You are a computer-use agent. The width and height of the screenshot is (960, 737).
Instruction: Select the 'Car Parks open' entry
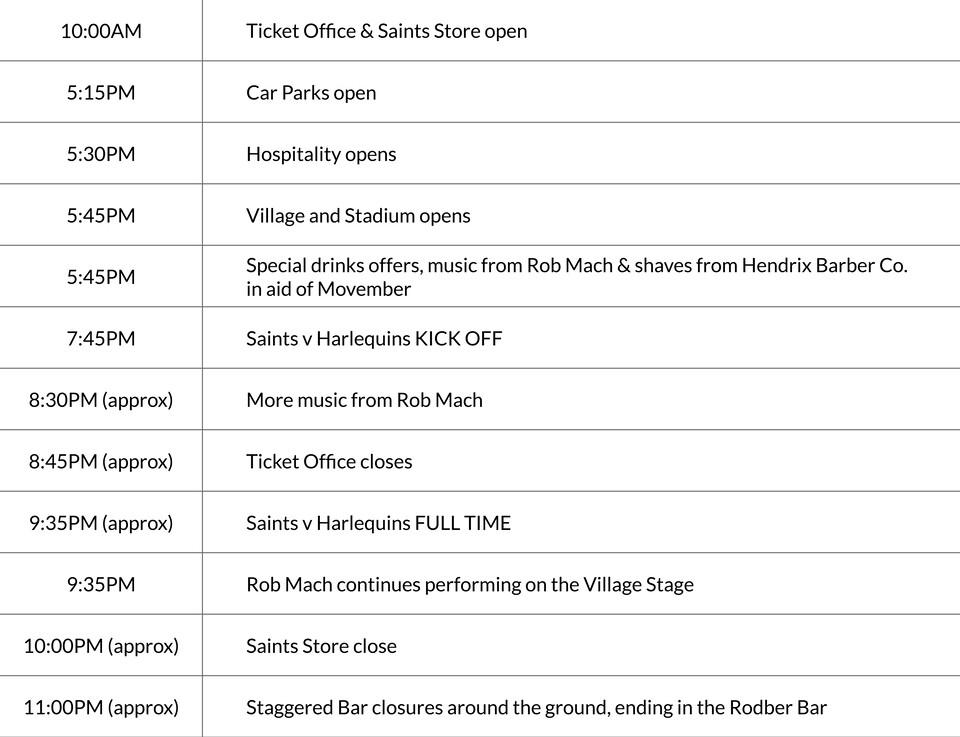[x=311, y=93]
